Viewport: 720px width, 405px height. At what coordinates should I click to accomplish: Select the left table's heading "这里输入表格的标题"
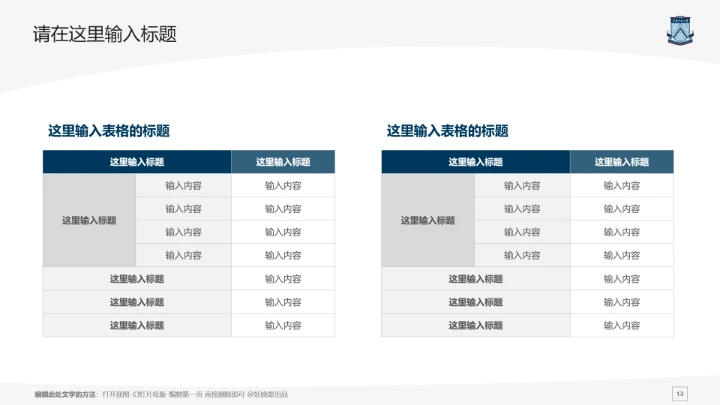tap(109, 131)
